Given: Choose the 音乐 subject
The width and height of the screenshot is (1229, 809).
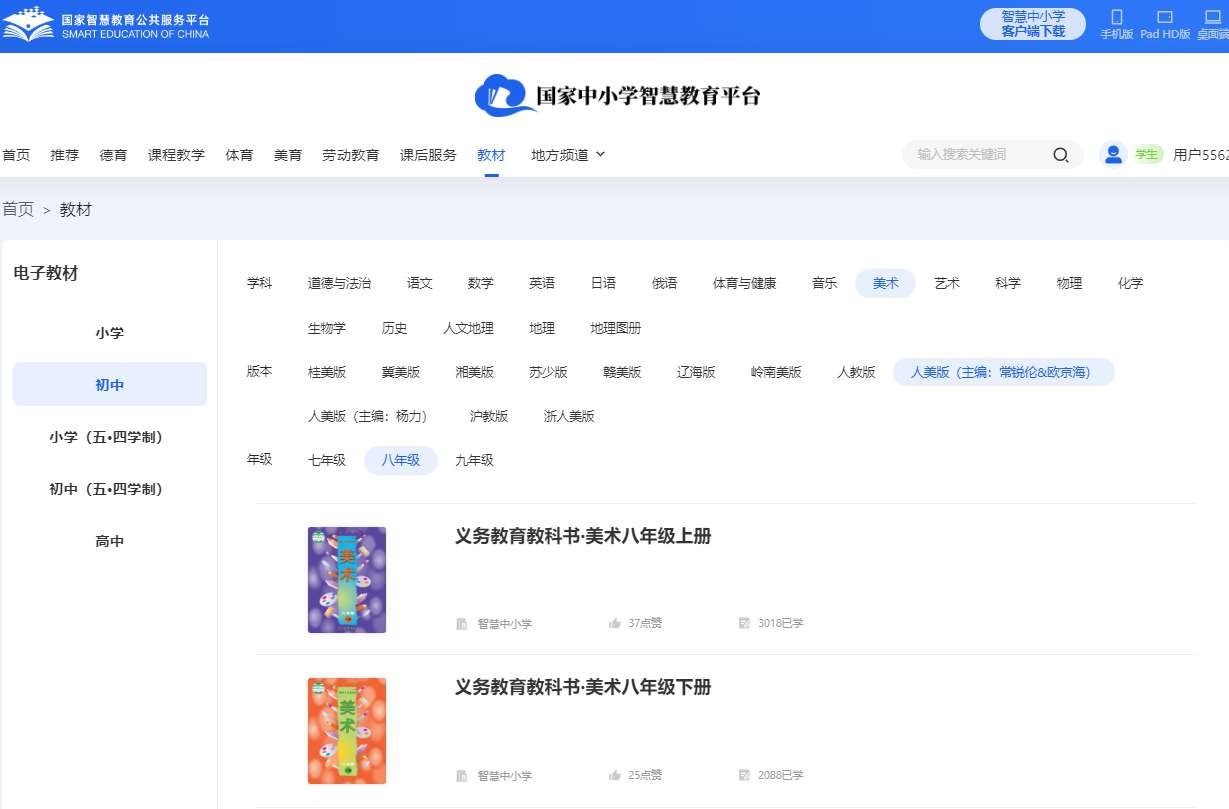Looking at the screenshot, I should click(825, 284).
